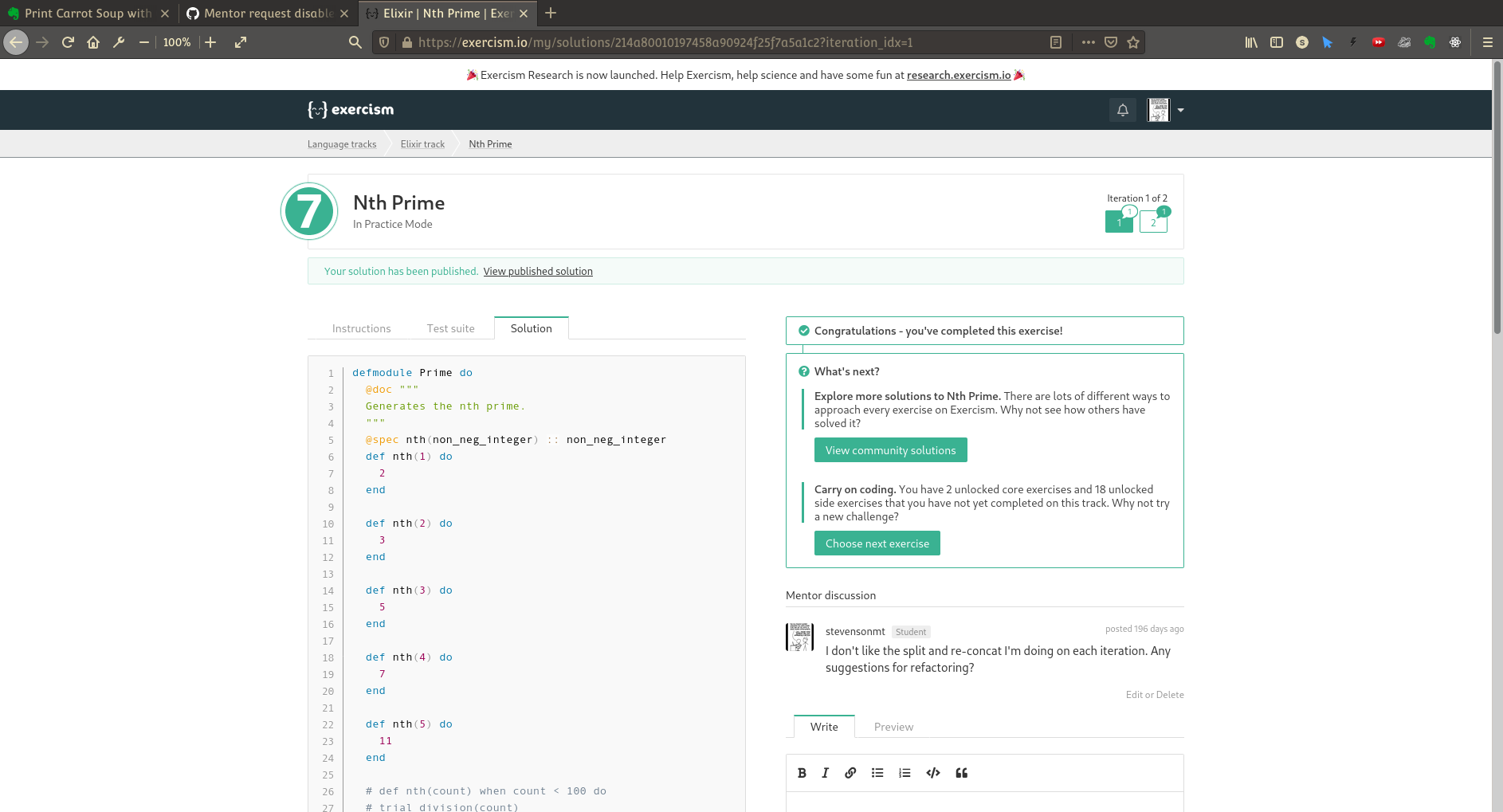Switch to the Preview tab
The height and width of the screenshot is (812, 1503).
tap(893, 726)
